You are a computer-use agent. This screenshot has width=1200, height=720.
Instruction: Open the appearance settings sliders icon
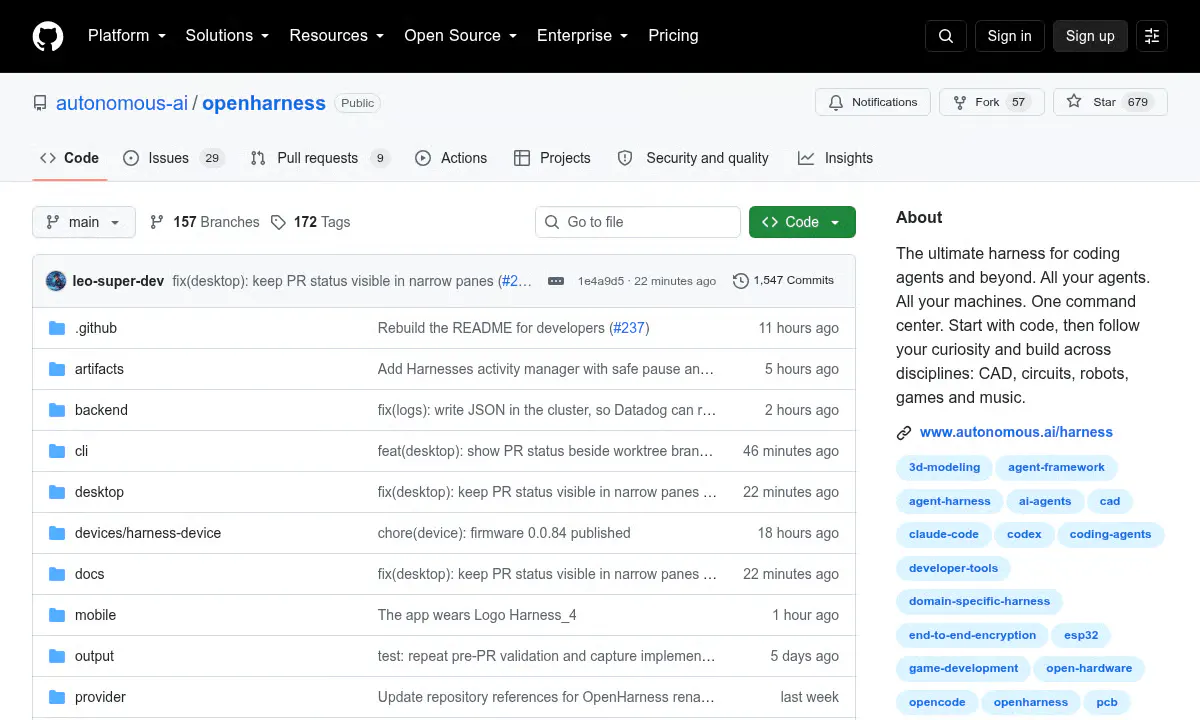coord(1152,36)
